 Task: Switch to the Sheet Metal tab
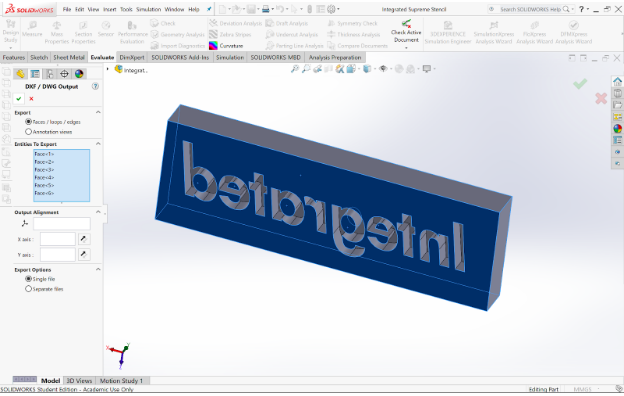coord(69,57)
